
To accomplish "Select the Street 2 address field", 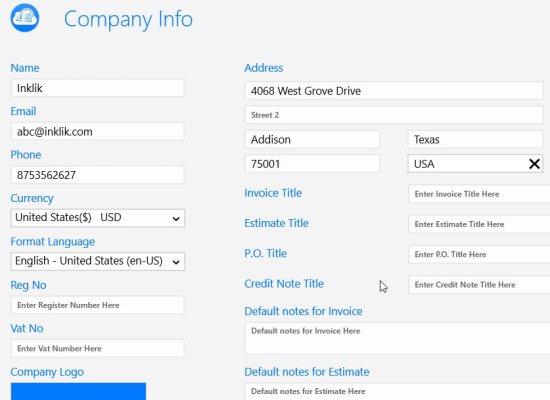I will click(x=394, y=115).
